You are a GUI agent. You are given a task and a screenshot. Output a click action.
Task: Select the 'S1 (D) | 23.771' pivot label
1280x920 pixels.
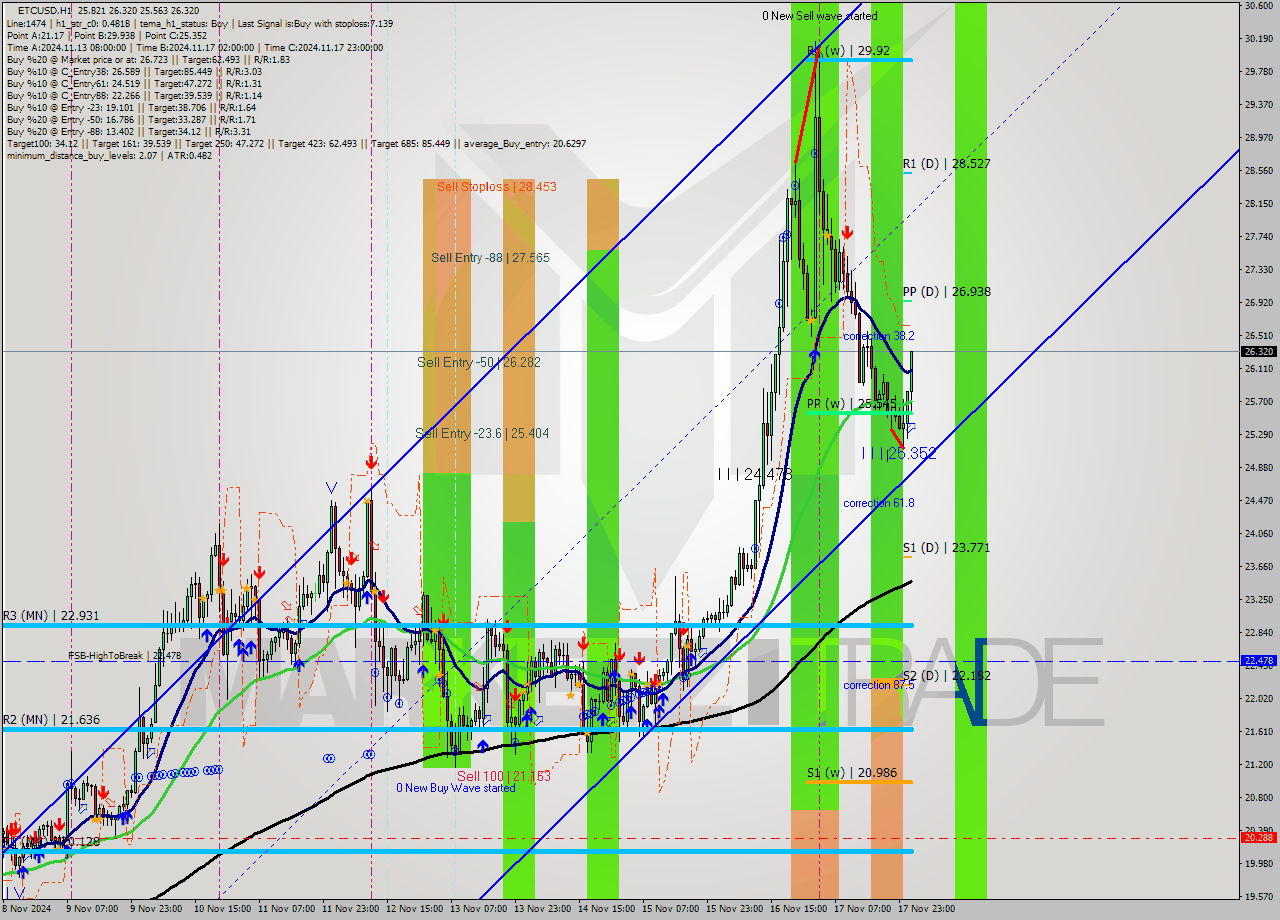tap(946, 548)
